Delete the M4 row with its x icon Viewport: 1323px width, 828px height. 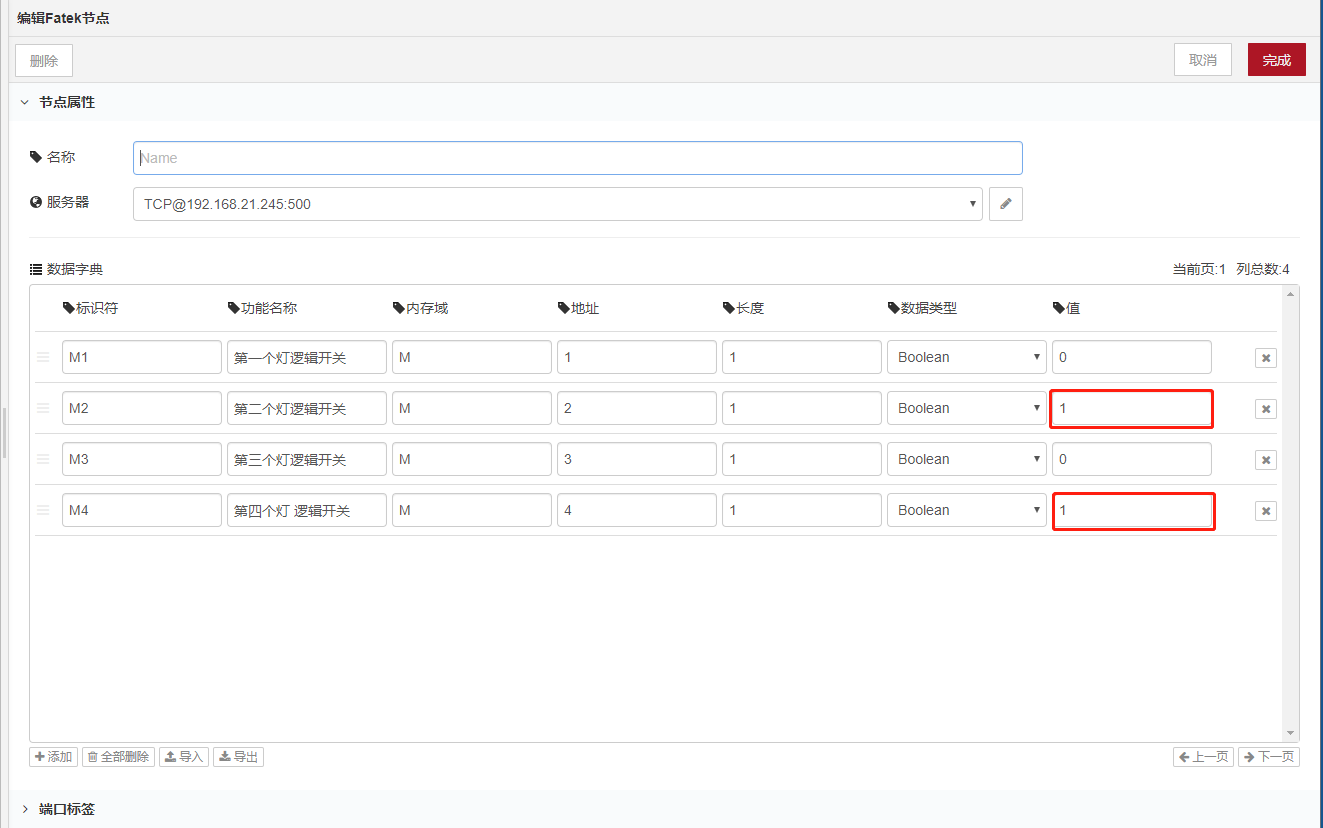point(1265,511)
